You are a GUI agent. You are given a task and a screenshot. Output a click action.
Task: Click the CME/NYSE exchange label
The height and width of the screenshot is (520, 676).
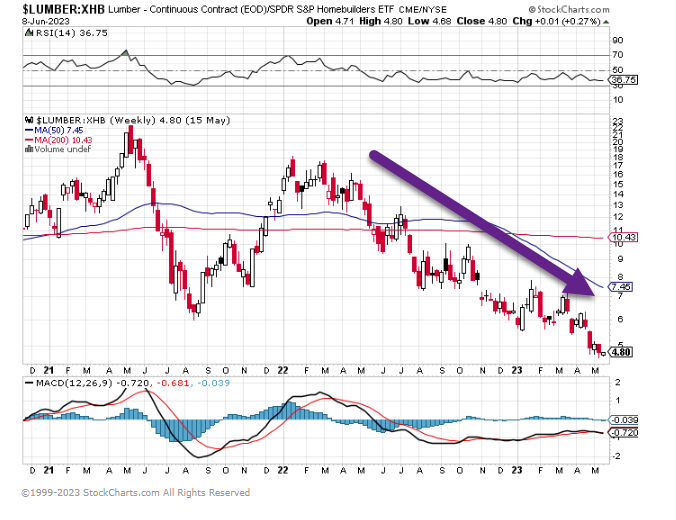[423, 9]
